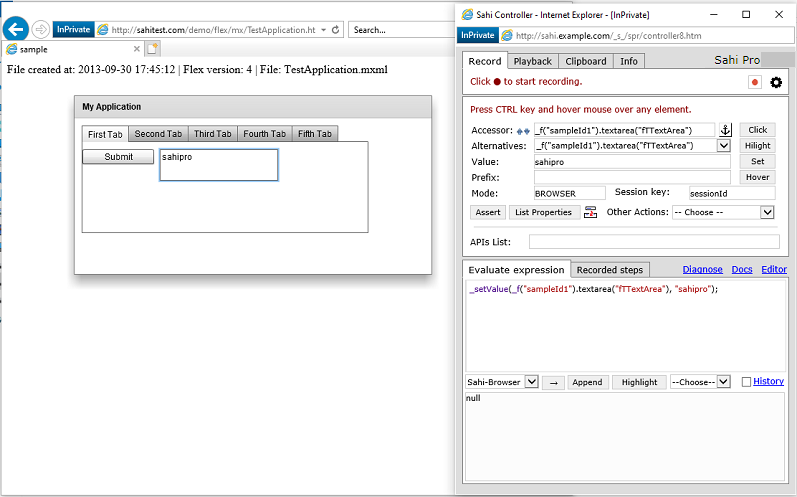The width and height of the screenshot is (797, 497).
Task: Open the Fourth Tab in My Application
Action: [264, 134]
